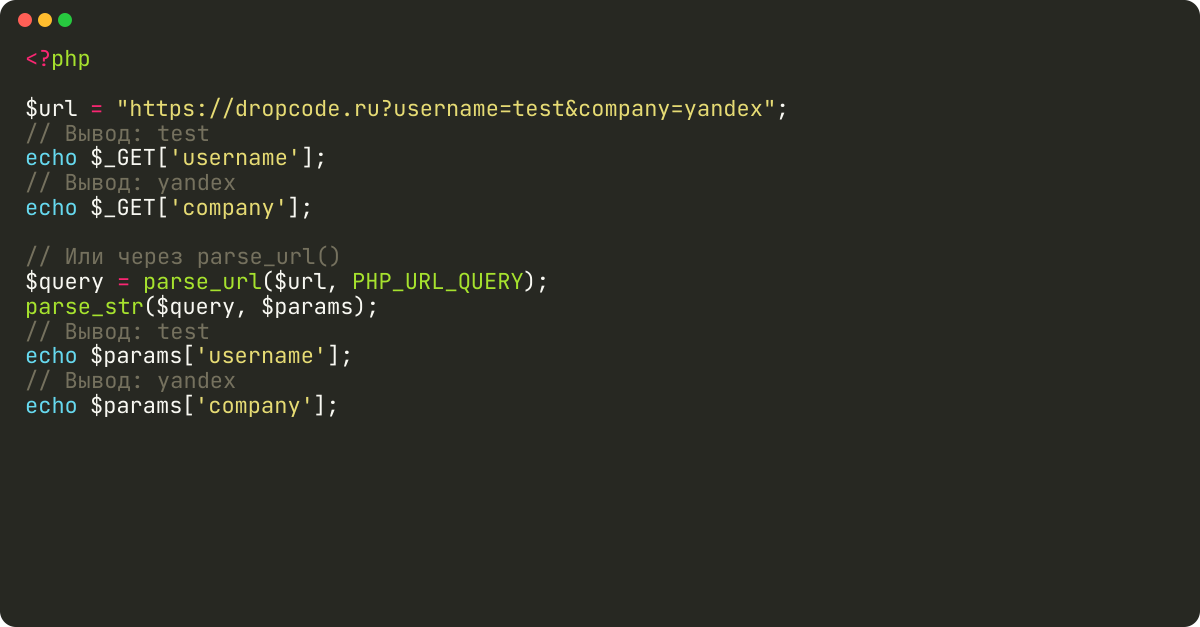Click the last "Вывод: yandex" comment

tap(130, 381)
